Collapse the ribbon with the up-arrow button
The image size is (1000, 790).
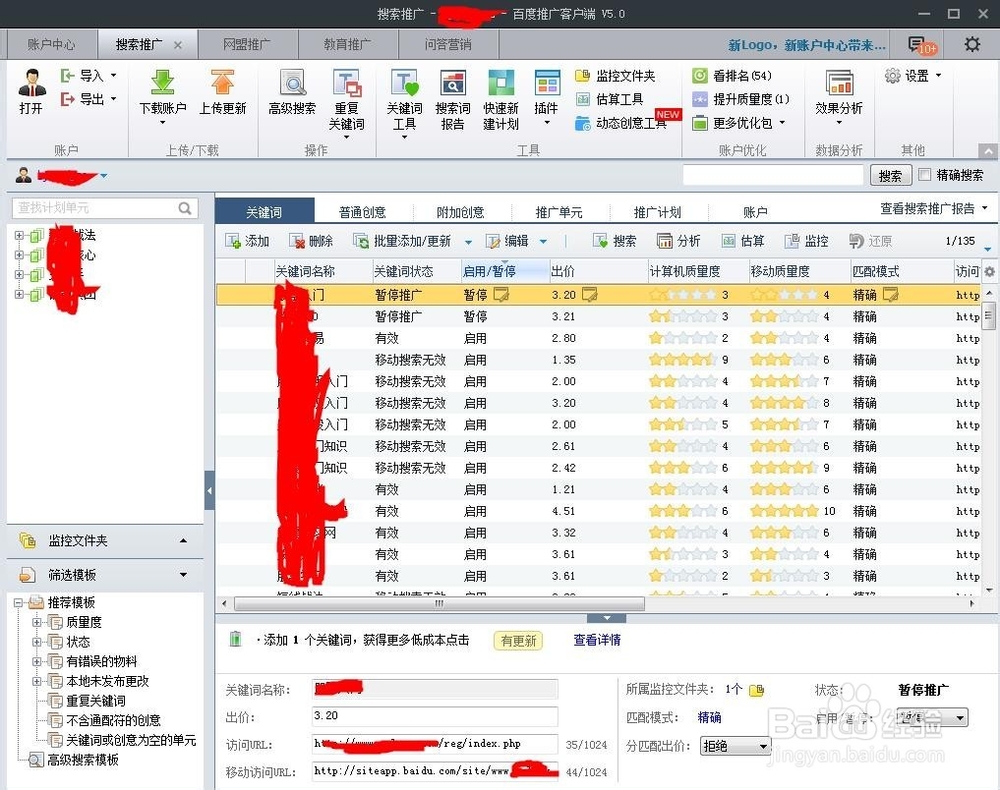988,152
